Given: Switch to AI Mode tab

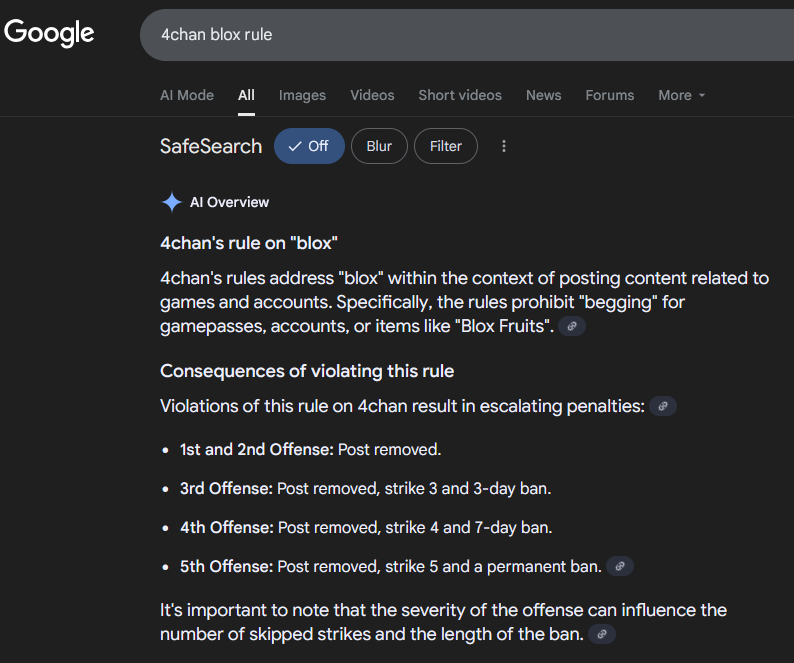Looking at the screenshot, I should pos(187,95).
